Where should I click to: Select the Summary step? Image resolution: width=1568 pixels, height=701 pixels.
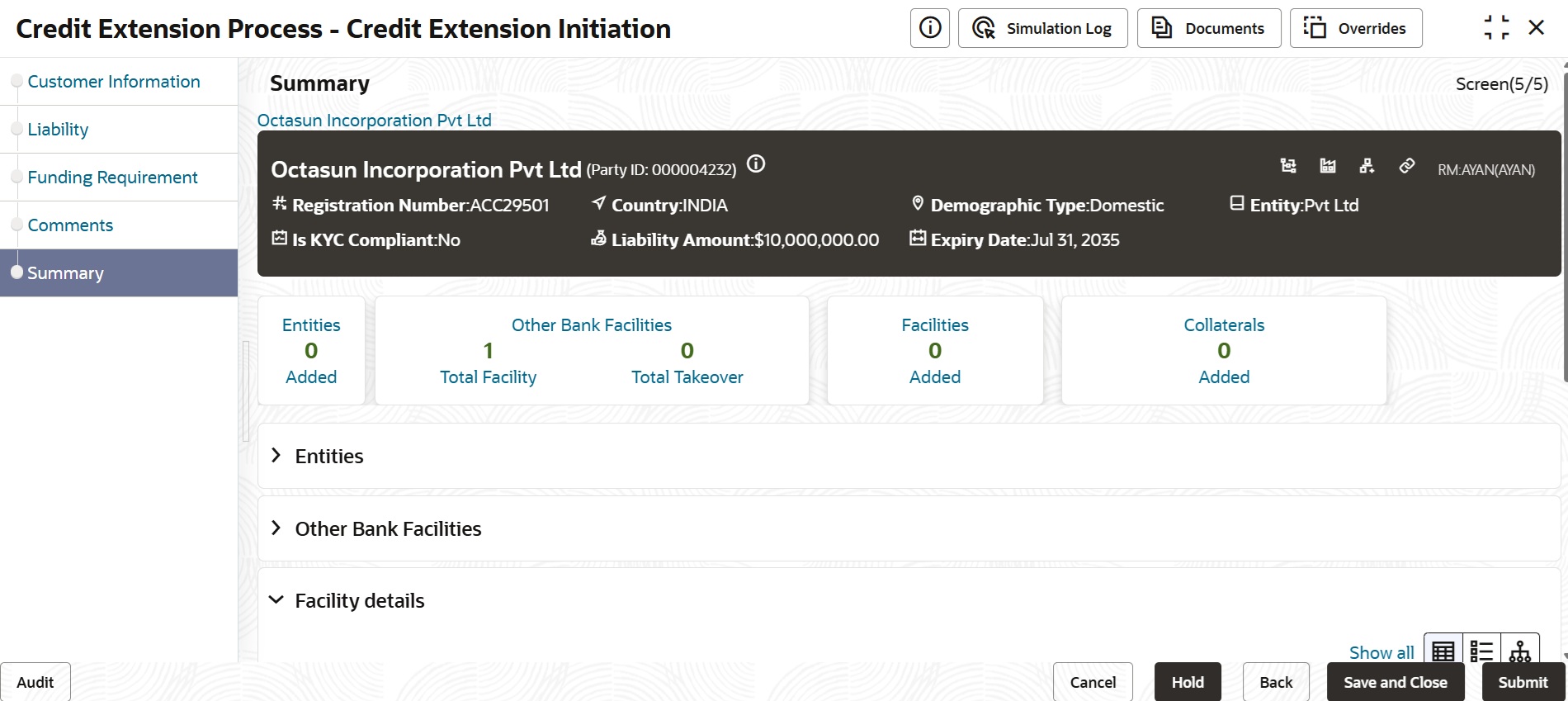pos(119,273)
